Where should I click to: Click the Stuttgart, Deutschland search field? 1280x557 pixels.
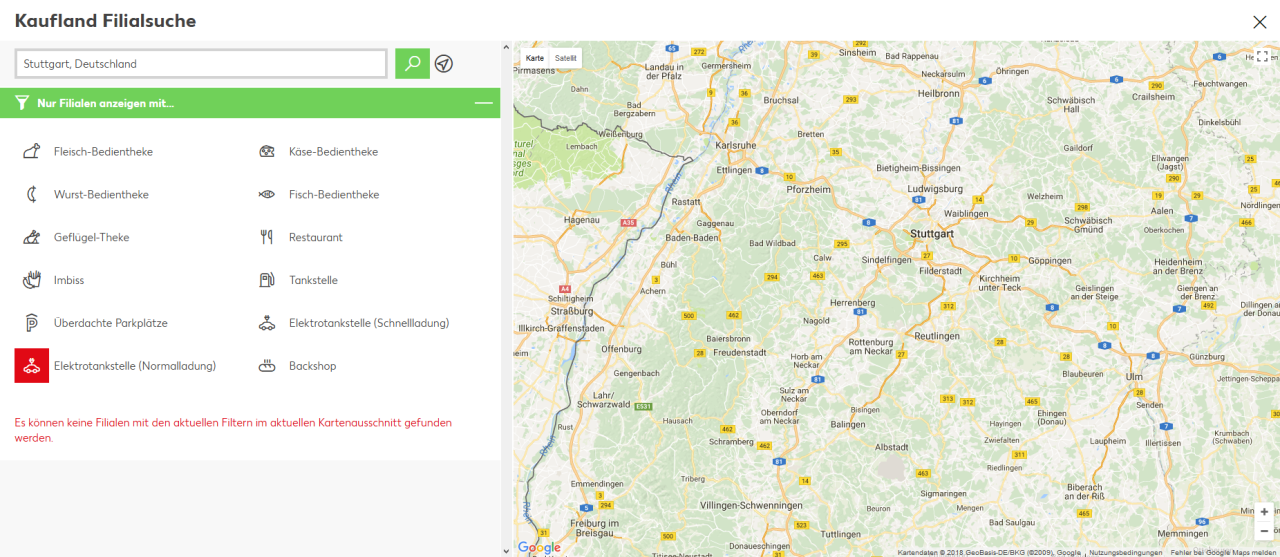[x=201, y=64]
